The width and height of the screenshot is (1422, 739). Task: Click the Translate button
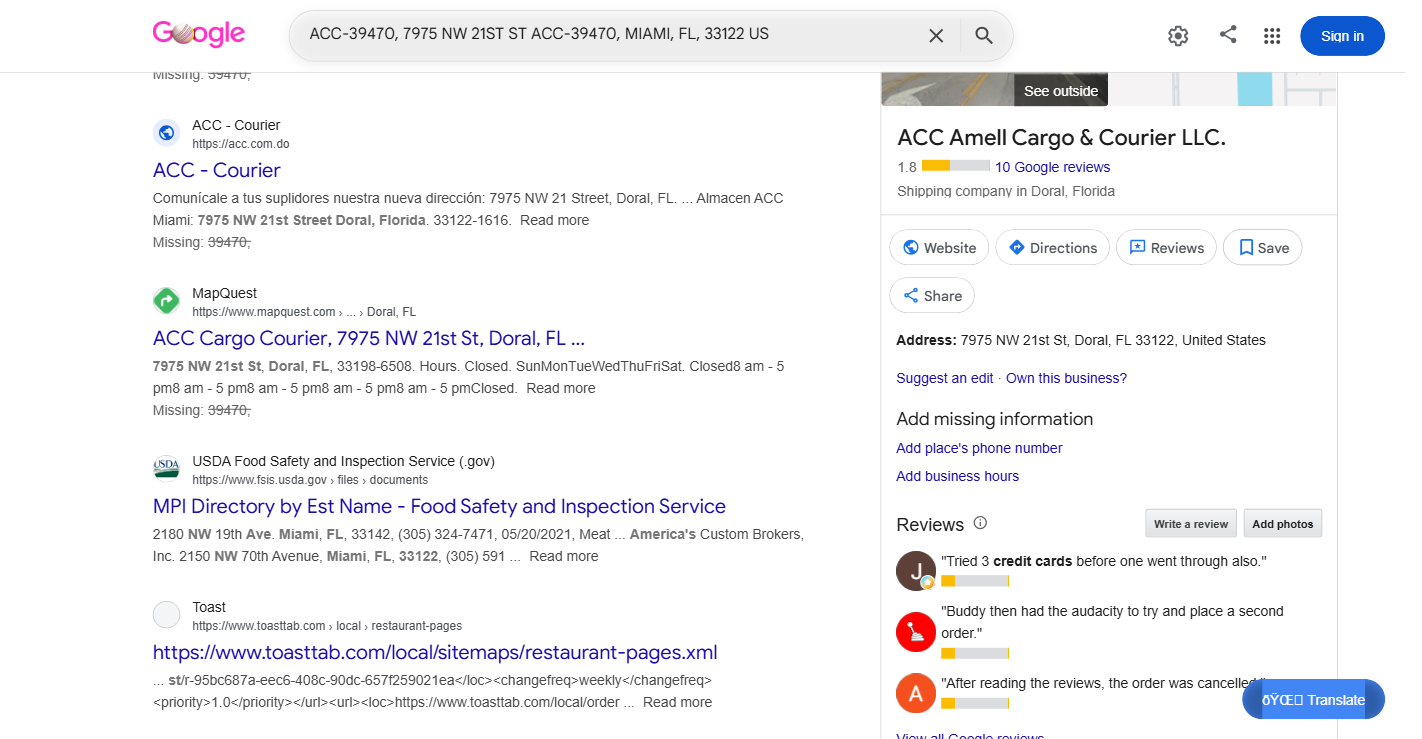(x=1313, y=700)
